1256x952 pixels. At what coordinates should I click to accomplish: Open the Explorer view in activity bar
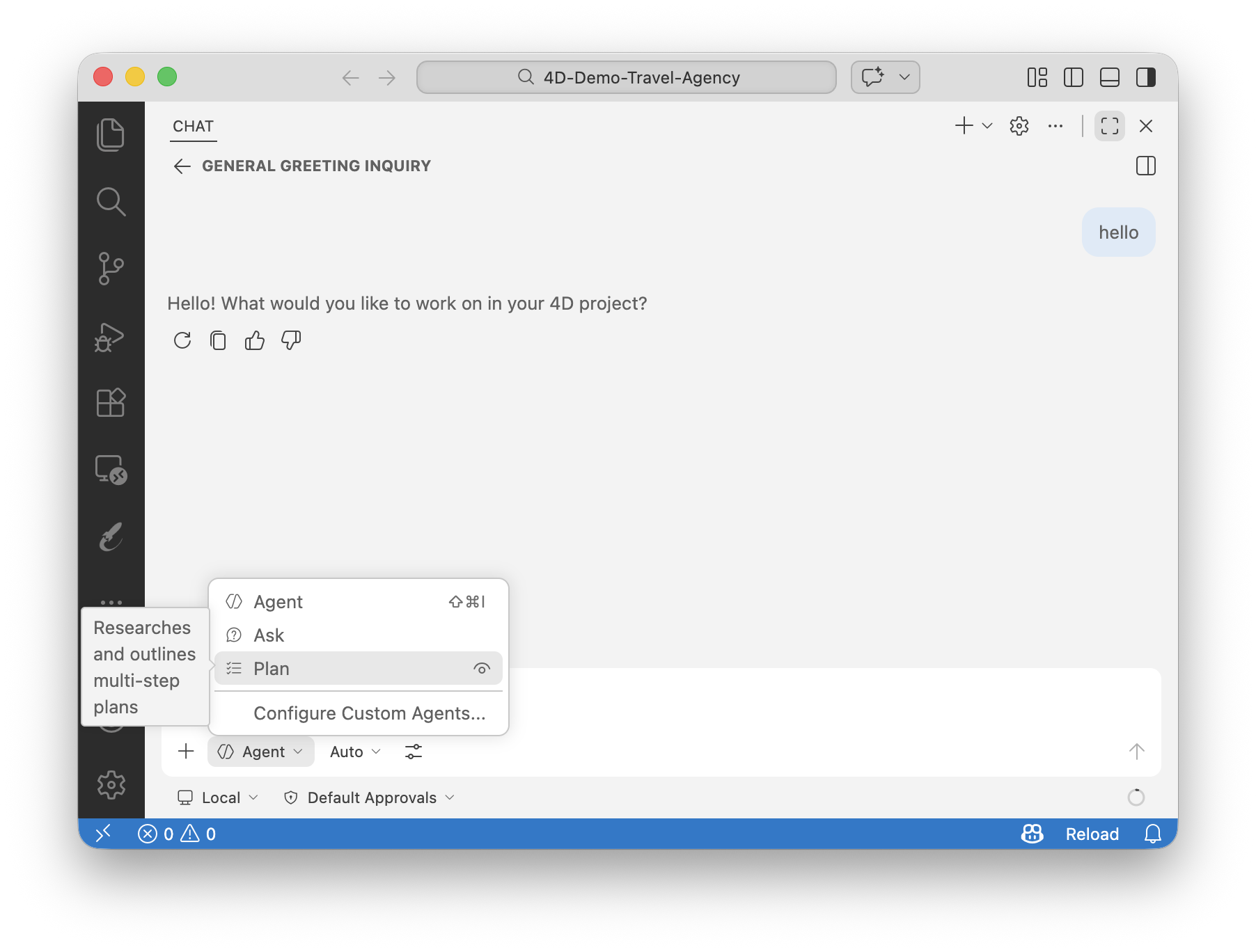coord(111,134)
